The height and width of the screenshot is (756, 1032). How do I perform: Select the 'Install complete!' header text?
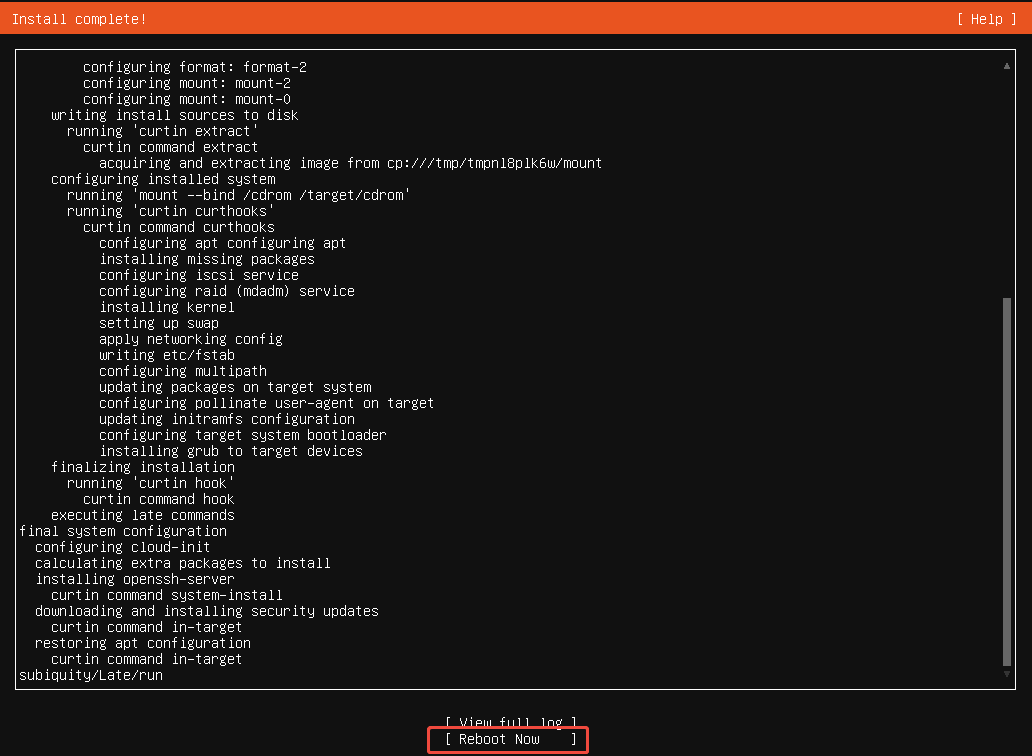[79, 19]
